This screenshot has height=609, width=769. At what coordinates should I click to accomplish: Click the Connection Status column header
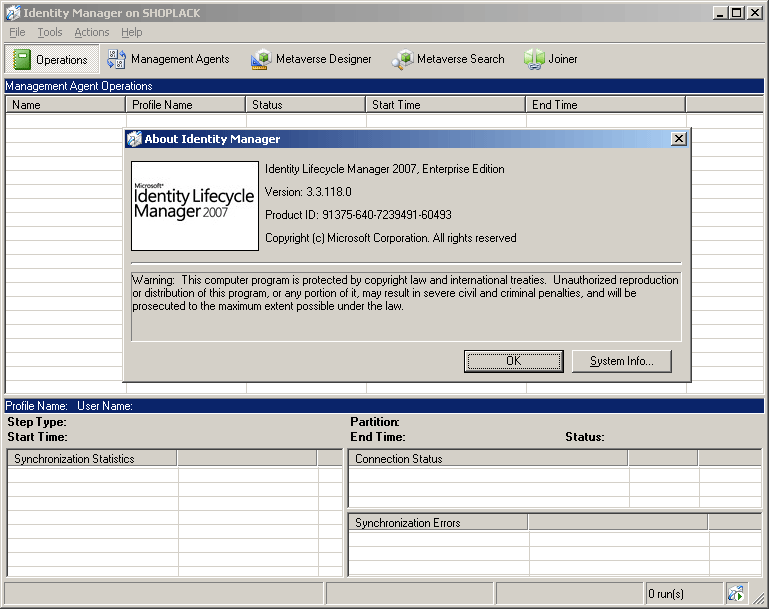[x=488, y=458]
